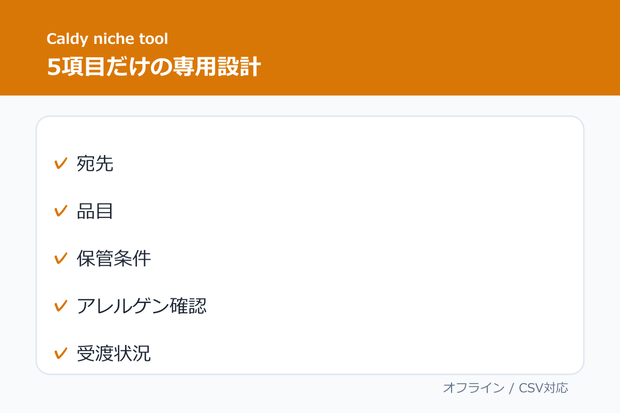Select the 宛先 list item text
The image size is (620, 413).
(x=95, y=163)
